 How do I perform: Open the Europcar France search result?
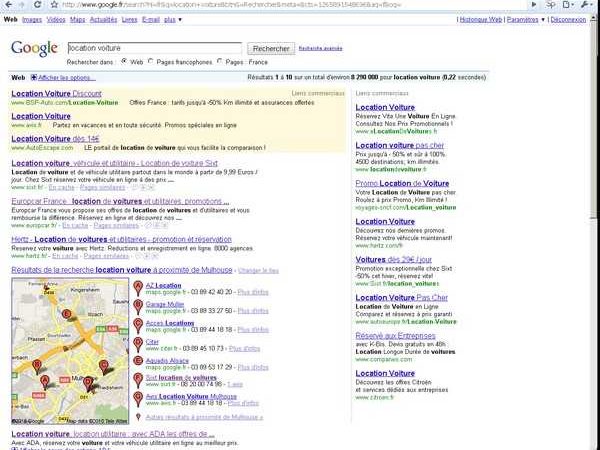click(x=40, y=201)
